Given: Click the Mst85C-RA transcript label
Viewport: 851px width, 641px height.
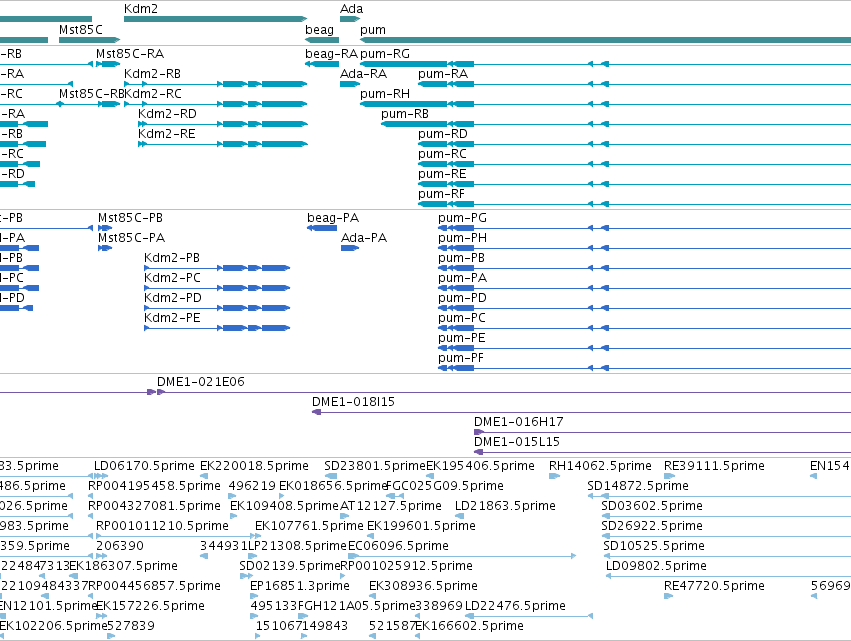Looking at the screenshot, I should [x=130, y=54].
